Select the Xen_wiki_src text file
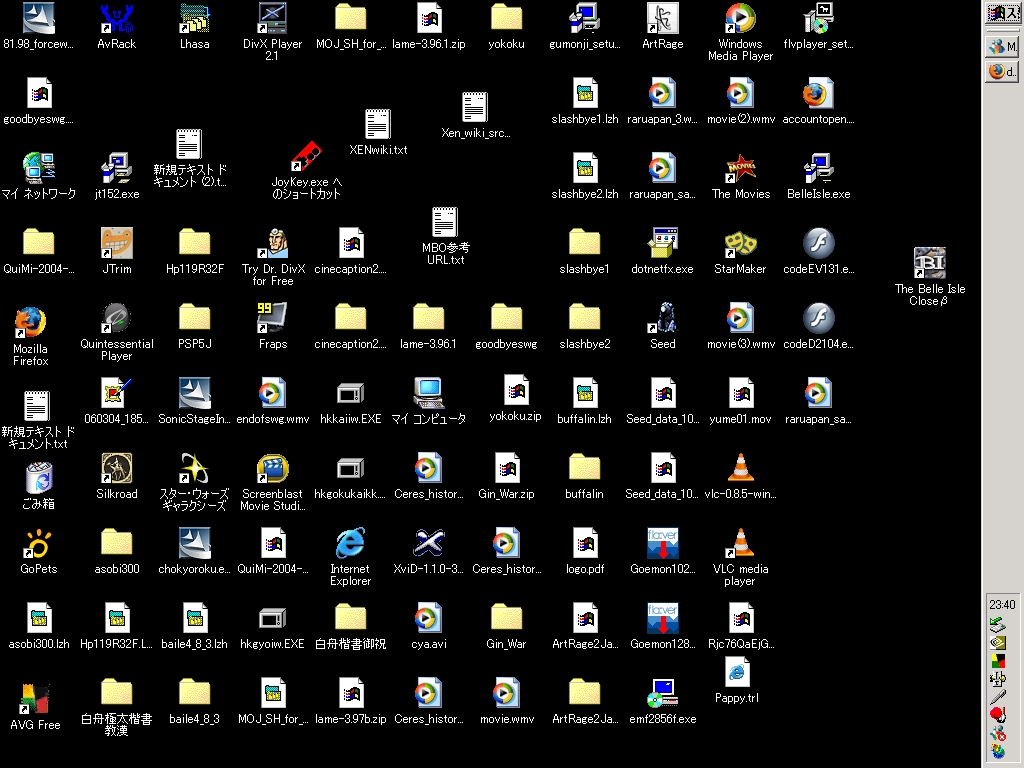This screenshot has height=768, width=1024. 475,116
